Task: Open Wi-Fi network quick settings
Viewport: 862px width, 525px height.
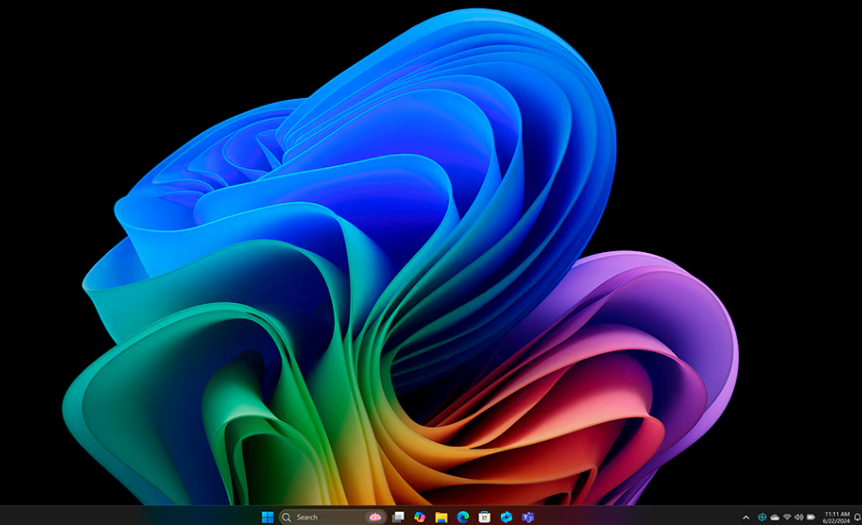Action: pyautogui.click(x=787, y=517)
